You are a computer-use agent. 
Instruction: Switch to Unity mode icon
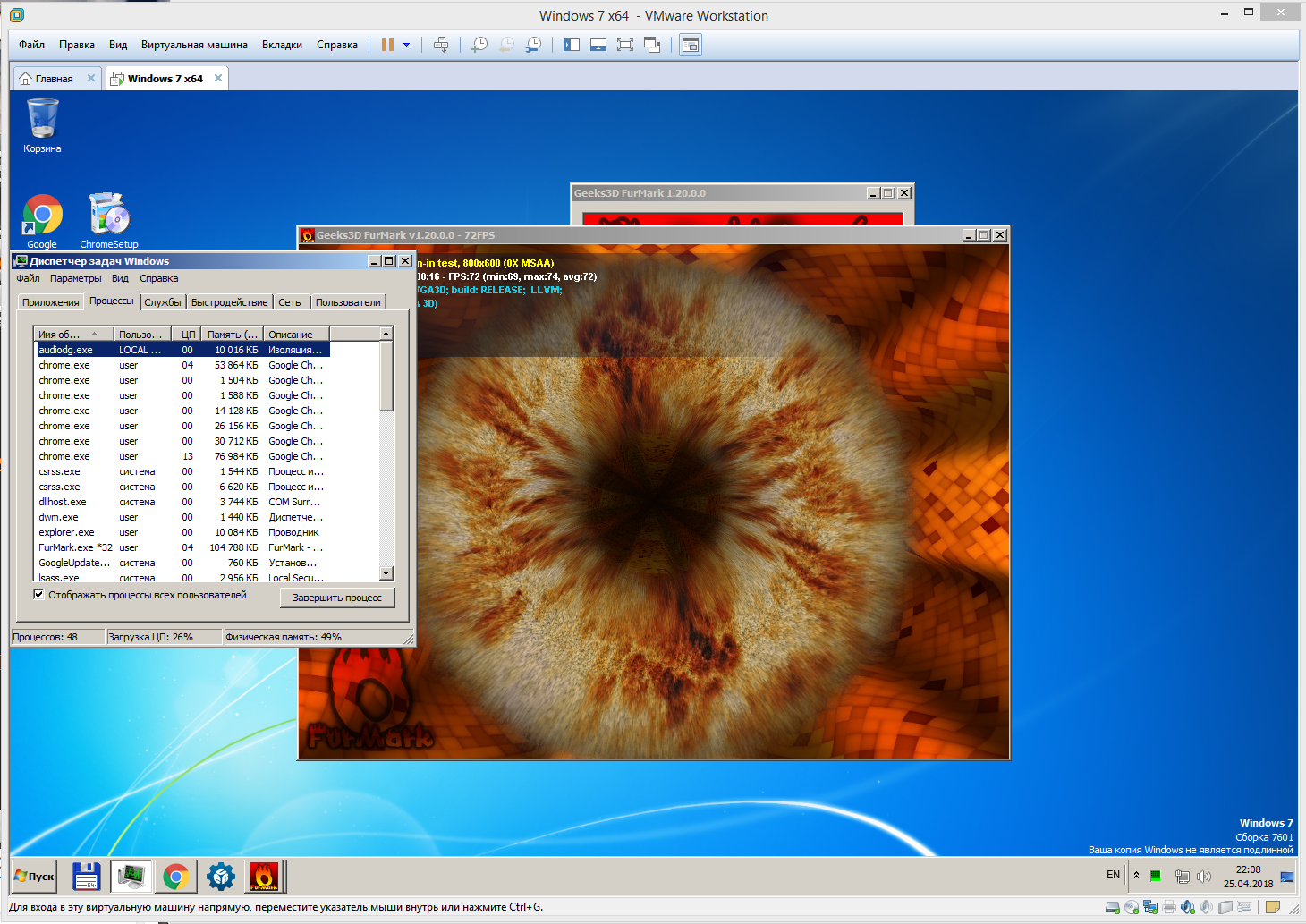coord(652,45)
